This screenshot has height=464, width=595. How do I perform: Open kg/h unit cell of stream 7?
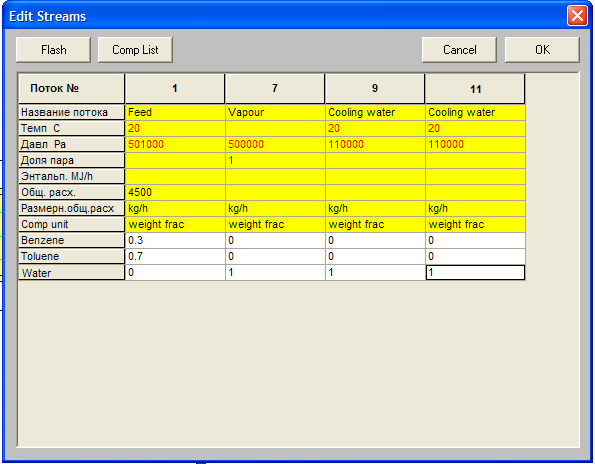pos(275,208)
